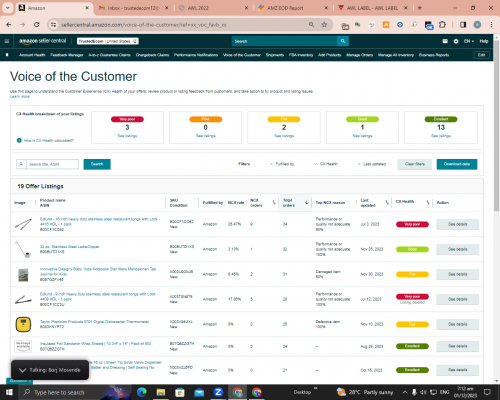Click the teal Search button beside the ASIN field
Screen dimensions: 500x400
pos(97,164)
